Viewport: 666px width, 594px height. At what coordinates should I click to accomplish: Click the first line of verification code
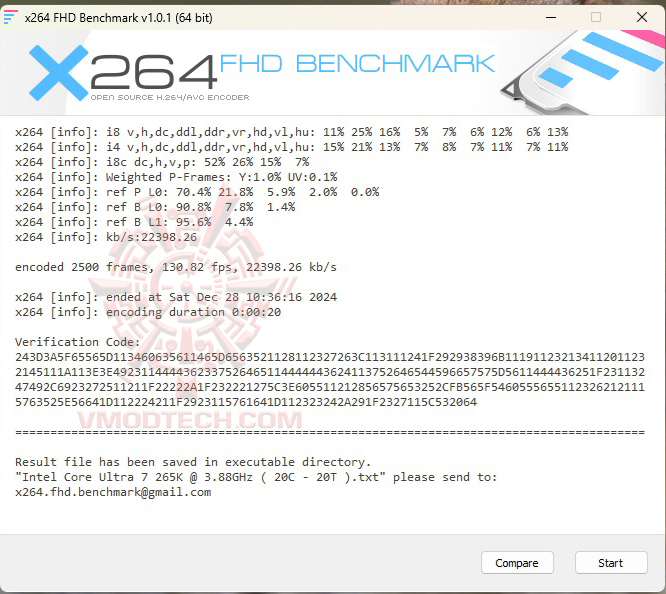330,357
